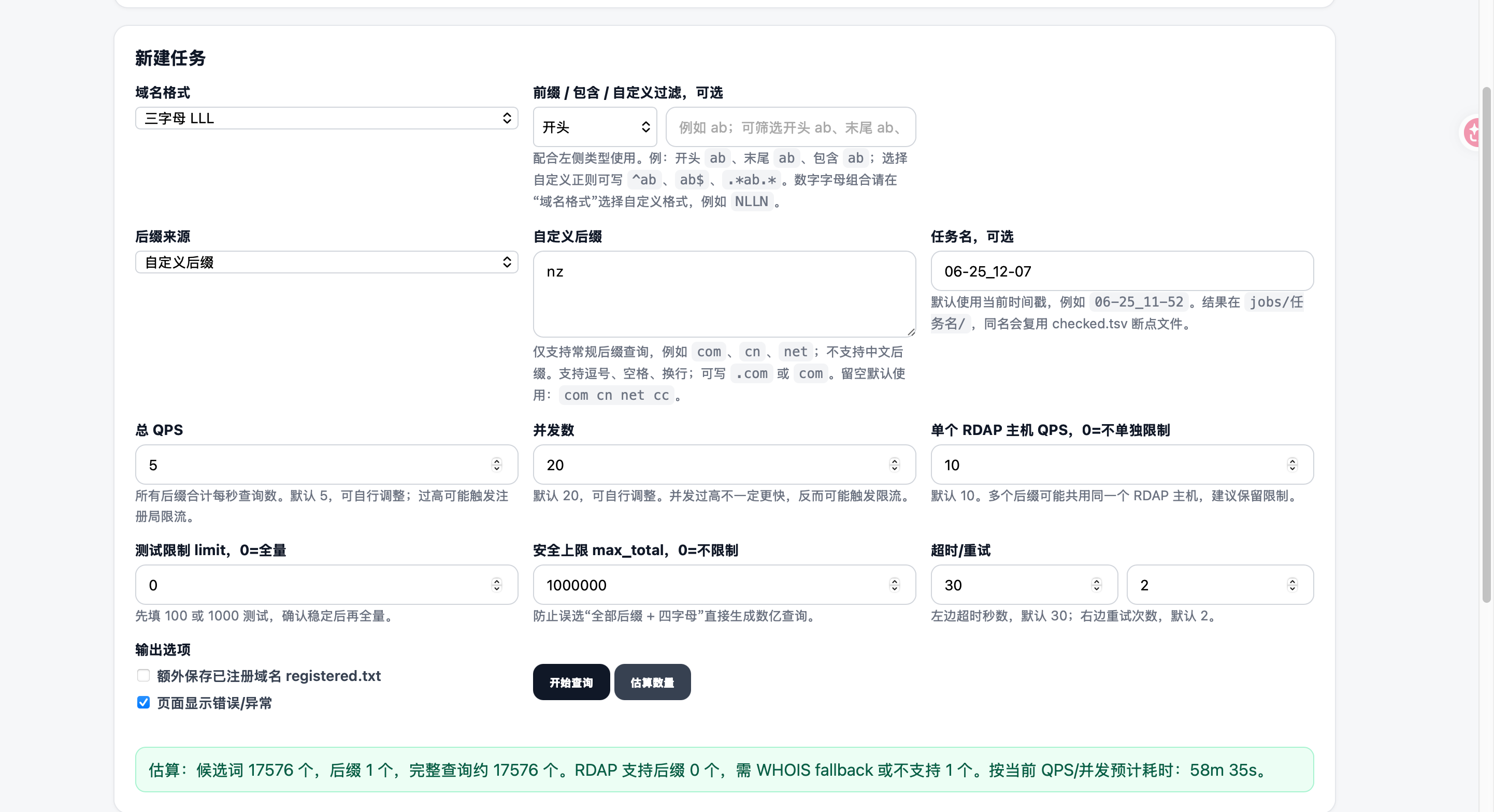The width and height of the screenshot is (1494, 812).
Task: Click the 任务名 input field
Action: pyautogui.click(x=1122, y=271)
